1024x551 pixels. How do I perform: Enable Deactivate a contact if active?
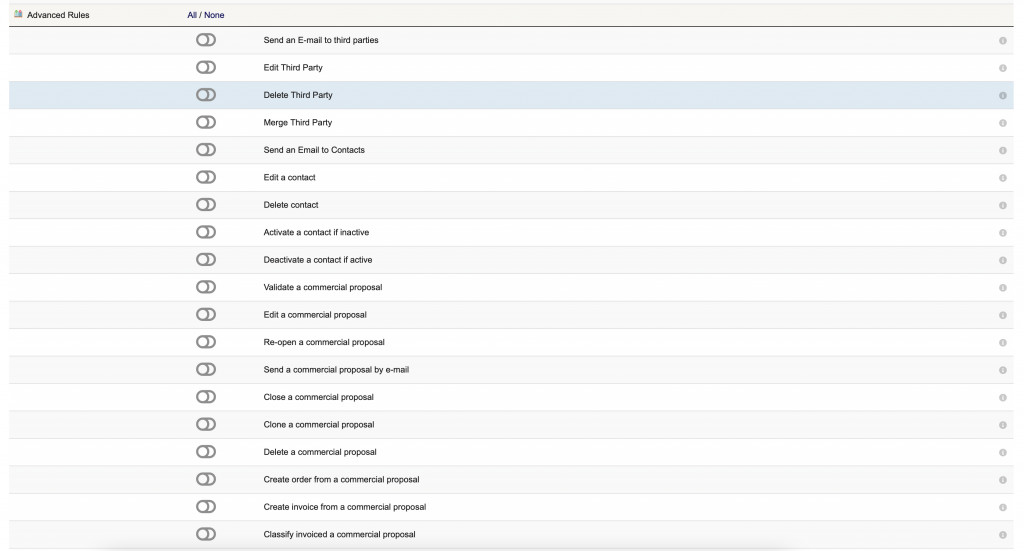(206, 260)
